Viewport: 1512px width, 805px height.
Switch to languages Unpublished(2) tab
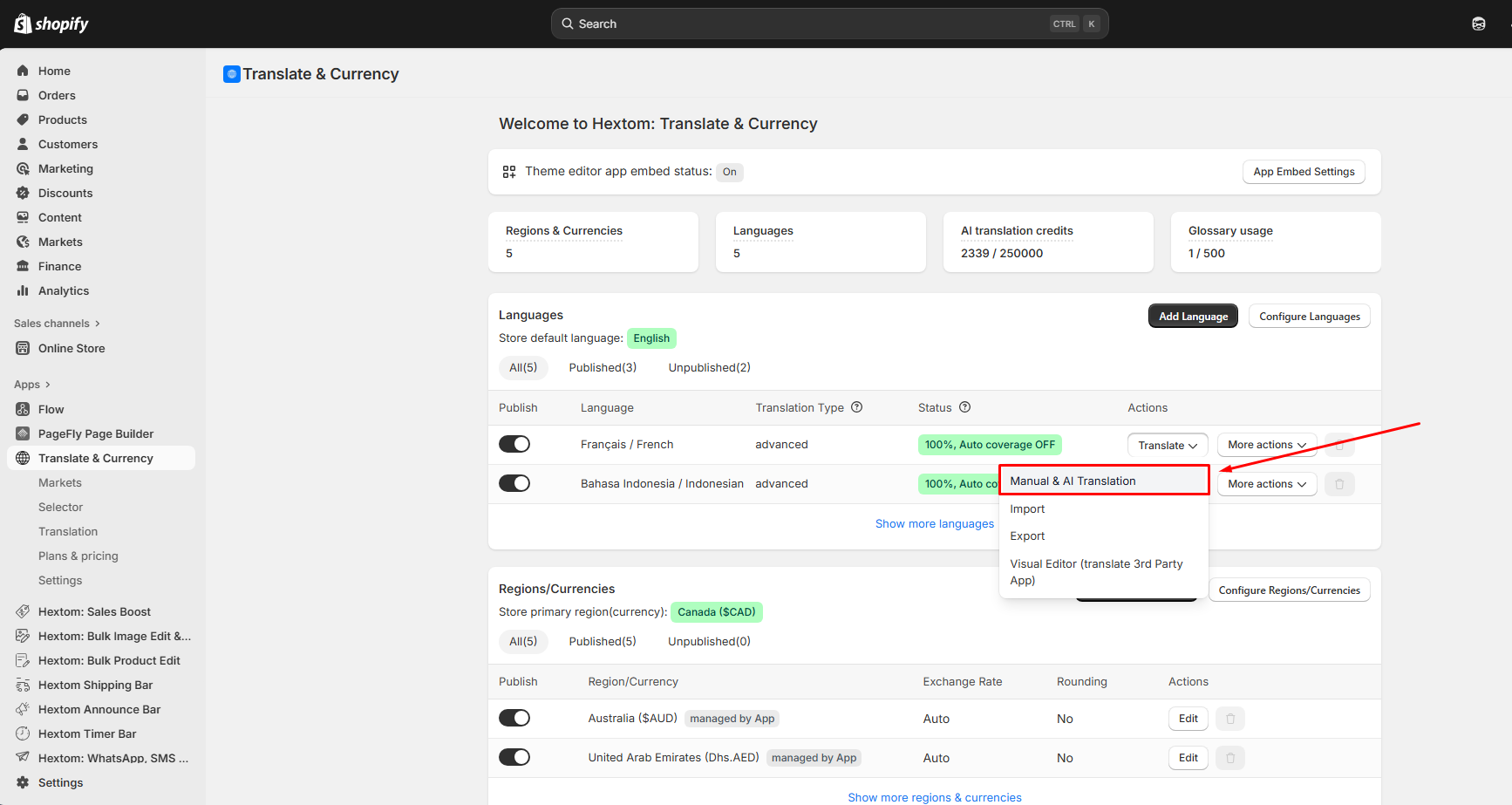(x=709, y=368)
